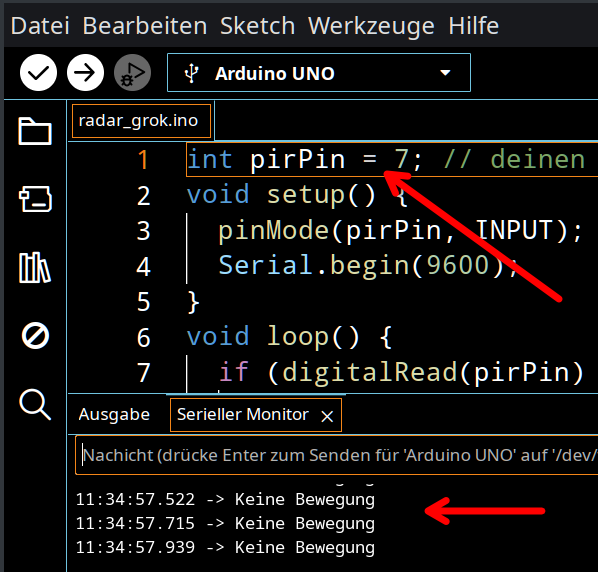The width and height of the screenshot is (598, 572).
Task: Close the Serieller Monitor tab
Action: pos(327,416)
